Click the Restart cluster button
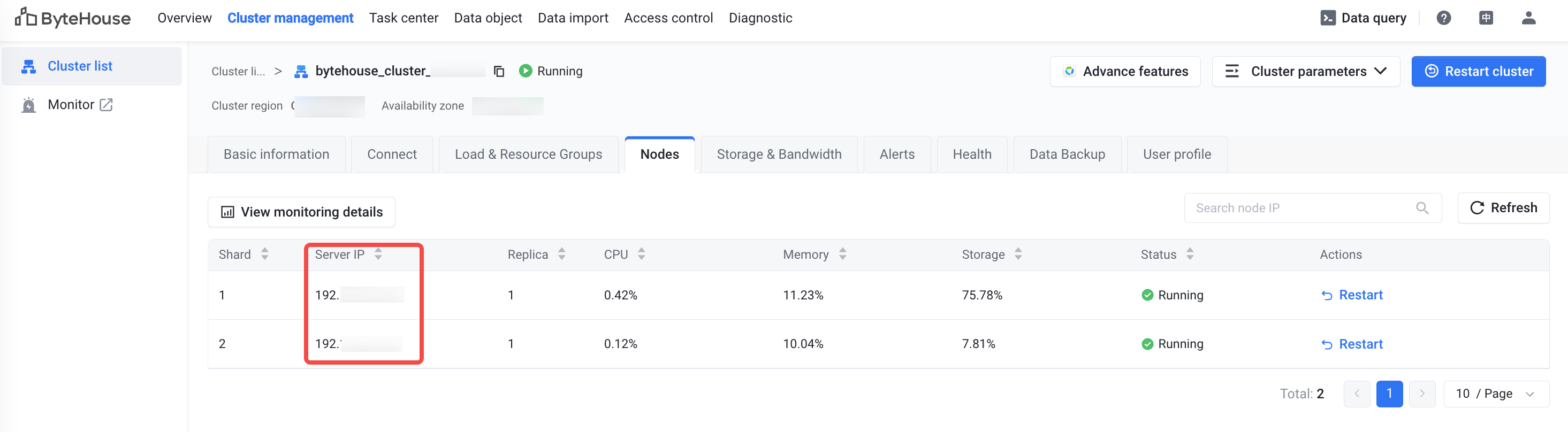1568x432 pixels. click(1478, 71)
